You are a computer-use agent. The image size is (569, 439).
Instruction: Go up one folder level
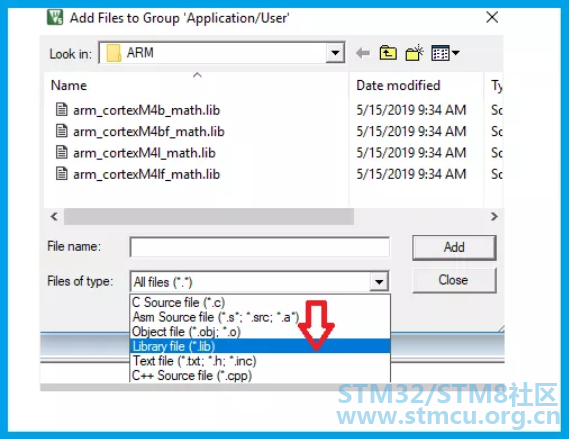tap(388, 53)
